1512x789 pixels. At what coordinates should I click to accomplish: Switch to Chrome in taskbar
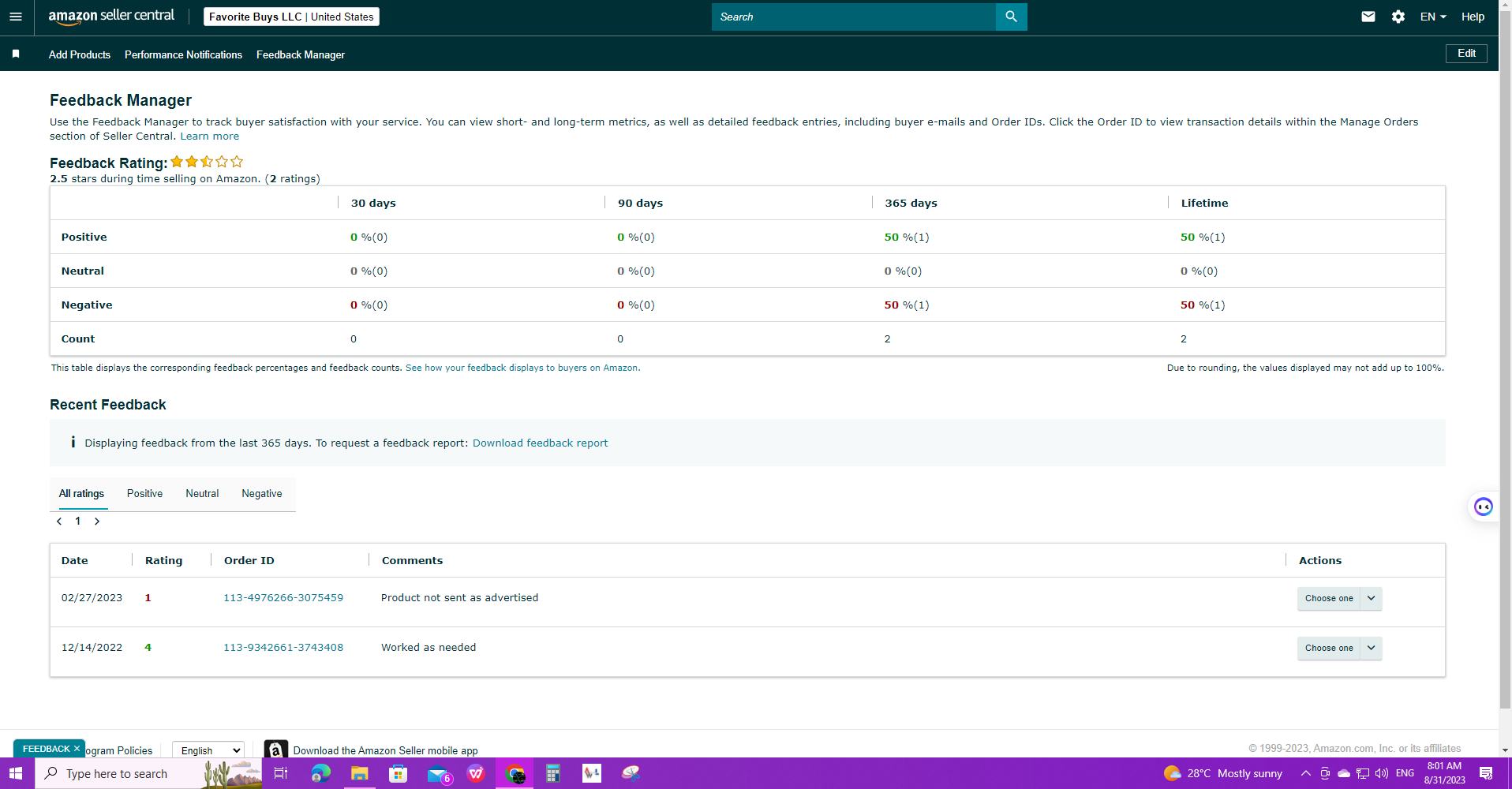[x=515, y=773]
